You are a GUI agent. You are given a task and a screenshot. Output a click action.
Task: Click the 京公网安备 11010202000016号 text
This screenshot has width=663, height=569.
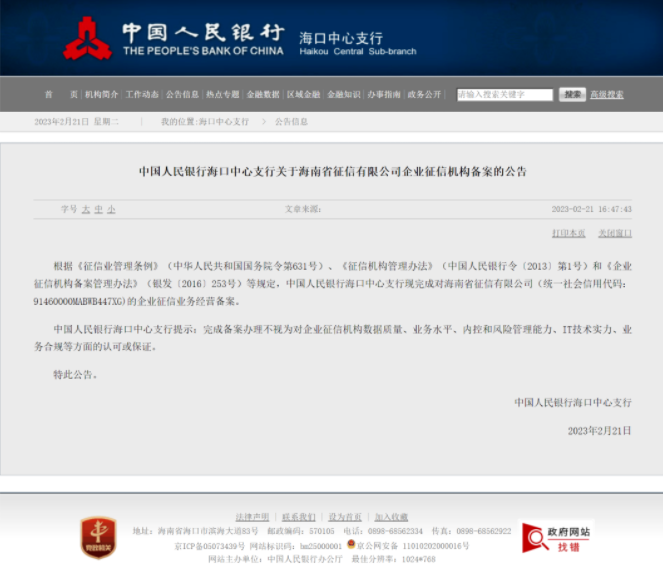[x=413, y=546]
